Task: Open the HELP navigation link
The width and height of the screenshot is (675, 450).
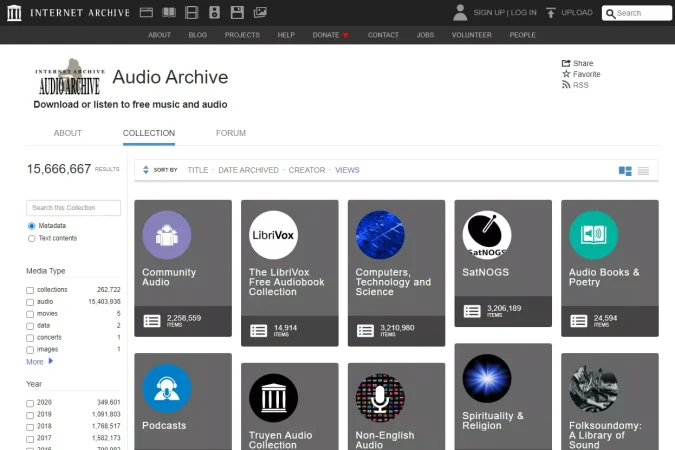Action: point(286,35)
